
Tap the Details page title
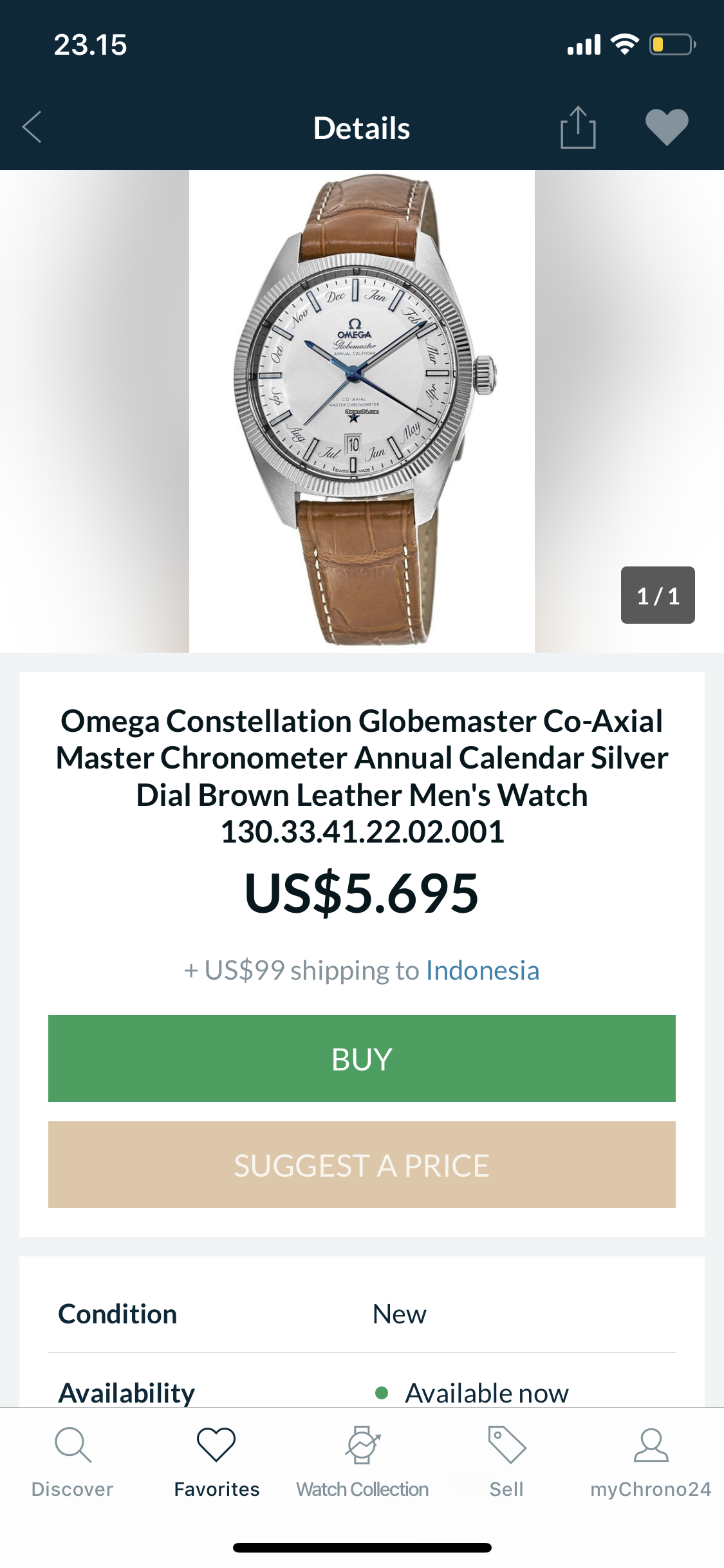tap(362, 128)
